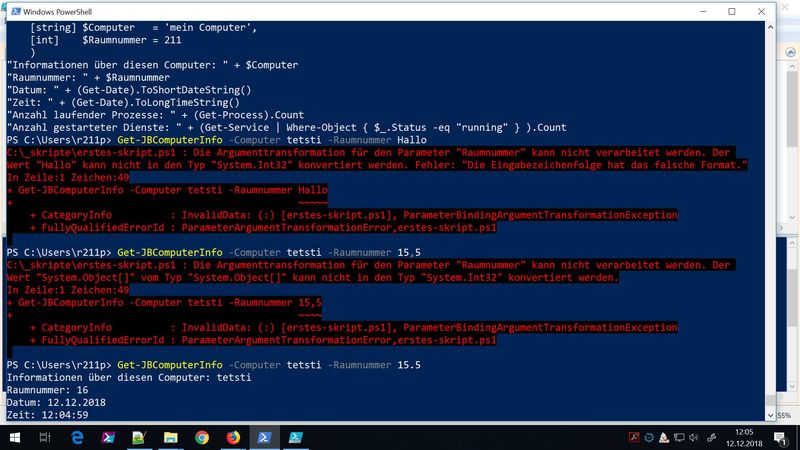The width and height of the screenshot is (800, 450).
Task: Click the blue sync tray icon
Action: click(x=649, y=438)
